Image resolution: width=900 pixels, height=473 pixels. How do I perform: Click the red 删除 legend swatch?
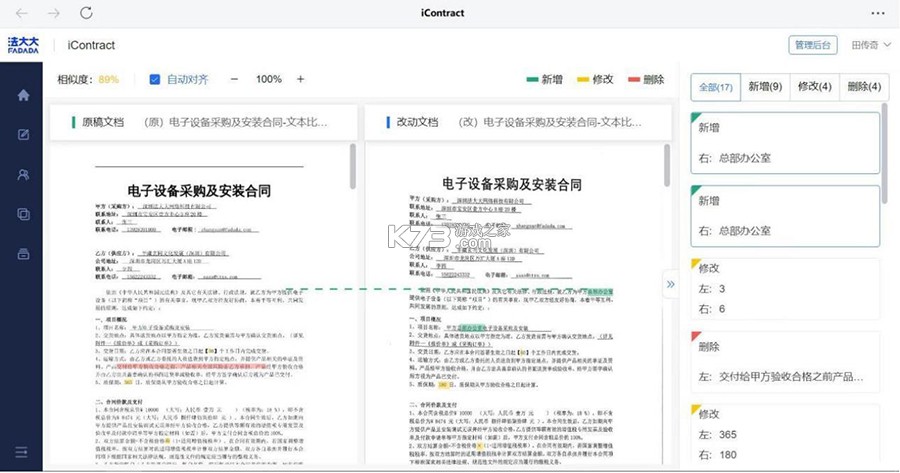[634, 79]
